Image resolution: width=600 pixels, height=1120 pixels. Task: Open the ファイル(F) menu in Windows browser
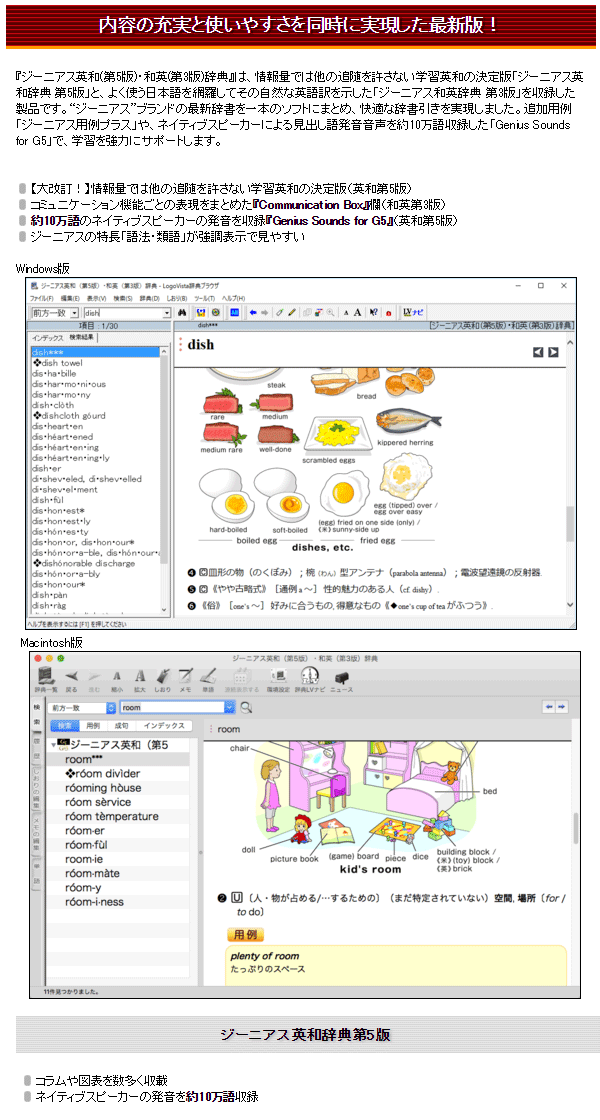click(41, 298)
